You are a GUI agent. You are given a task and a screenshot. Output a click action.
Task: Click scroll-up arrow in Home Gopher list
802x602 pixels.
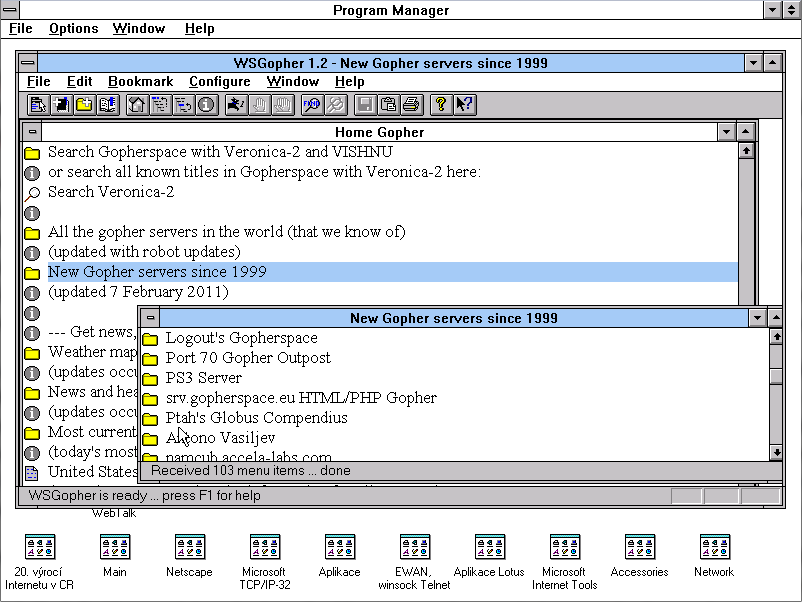click(746, 150)
